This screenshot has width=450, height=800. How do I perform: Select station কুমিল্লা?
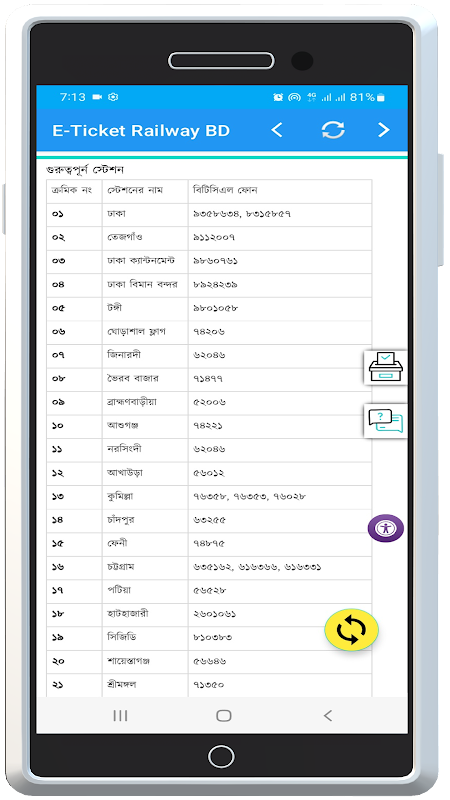120,496
